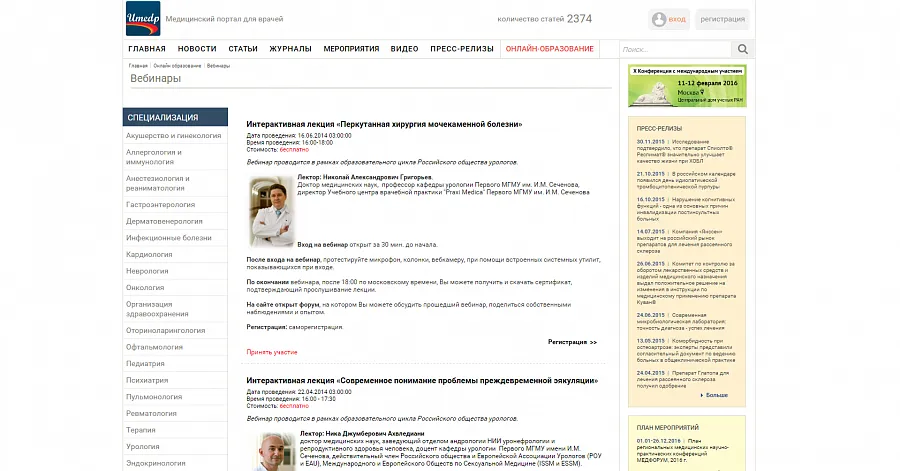Click lecturer Григорьев's photo
This screenshot has width=900, height=471.
point(272,212)
